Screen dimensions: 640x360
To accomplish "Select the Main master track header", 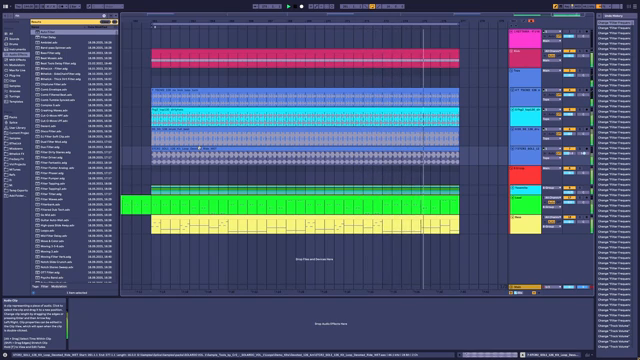I will point(525,287).
